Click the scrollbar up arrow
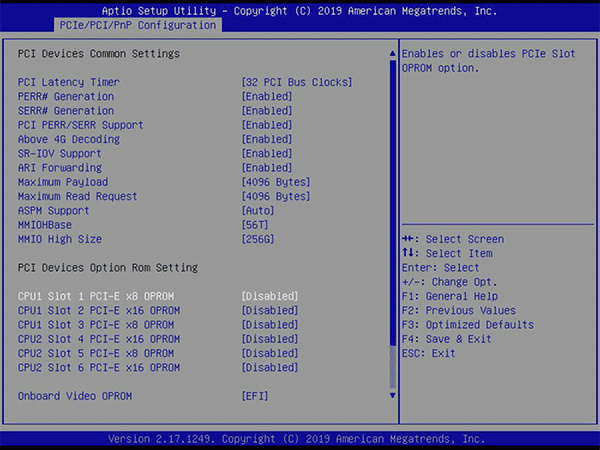Image resolution: width=600 pixels, height=450 pixels. (x=392, y=50)
